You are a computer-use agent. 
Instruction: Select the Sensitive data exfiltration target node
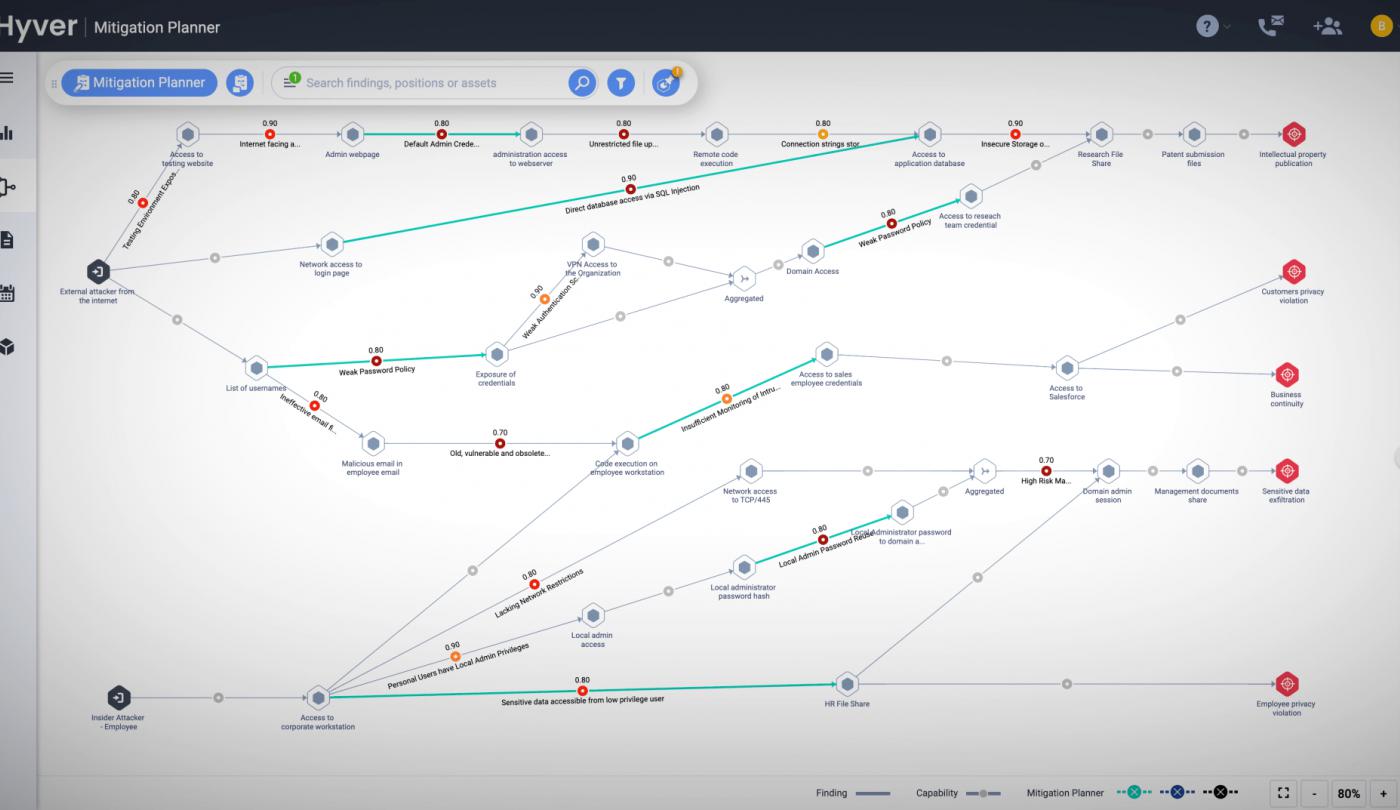(1286, 470)
